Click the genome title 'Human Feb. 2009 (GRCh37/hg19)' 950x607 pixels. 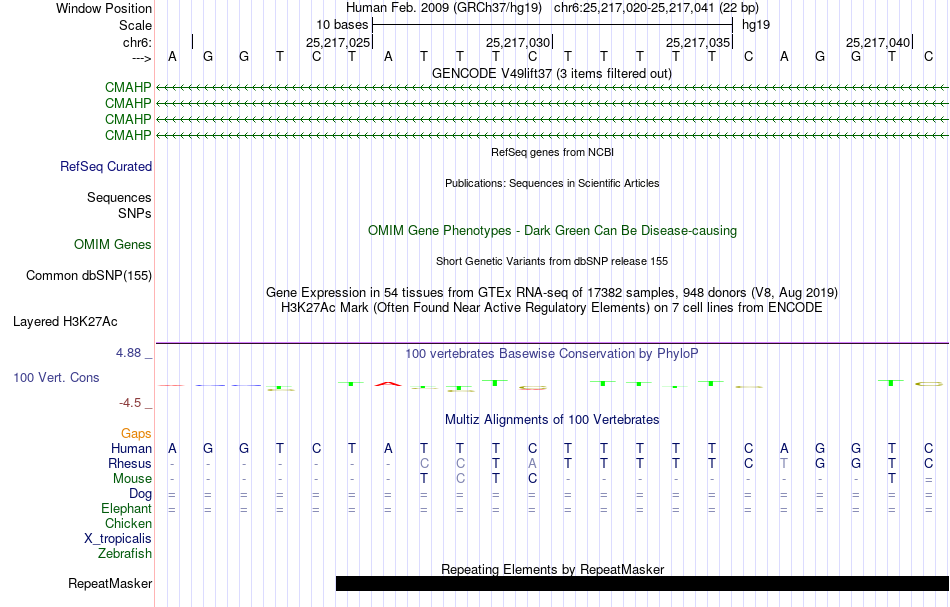point(445,8)
